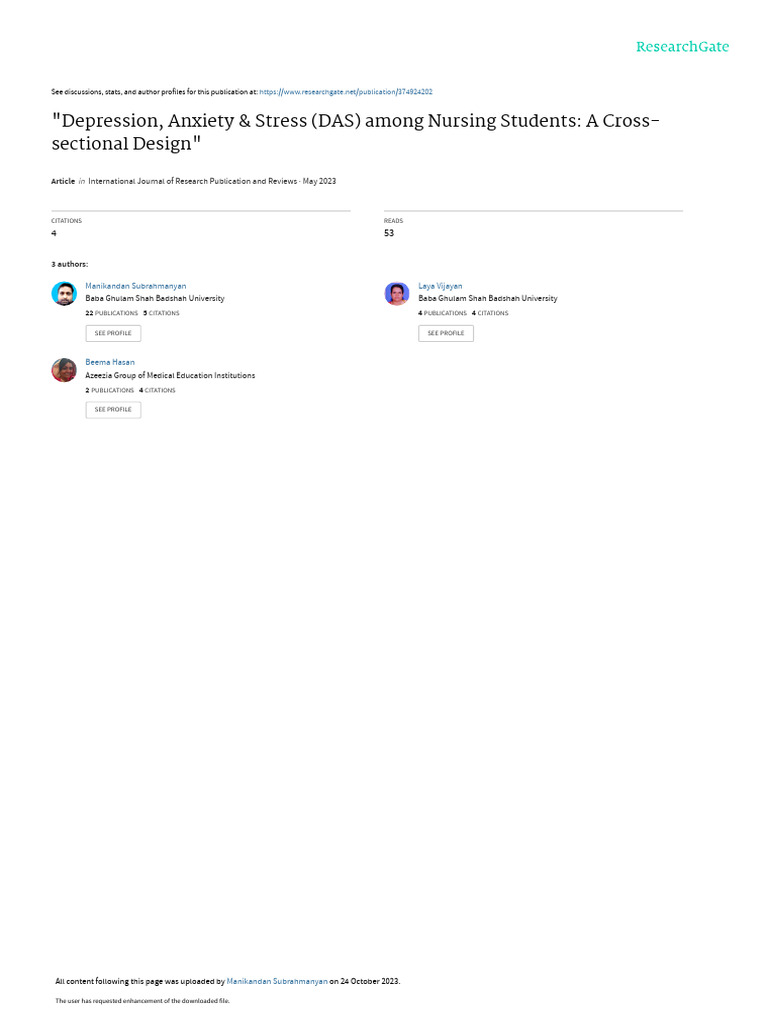Click the uploader name link in footer
The image size is (768, 1024).
click(277, 981)
